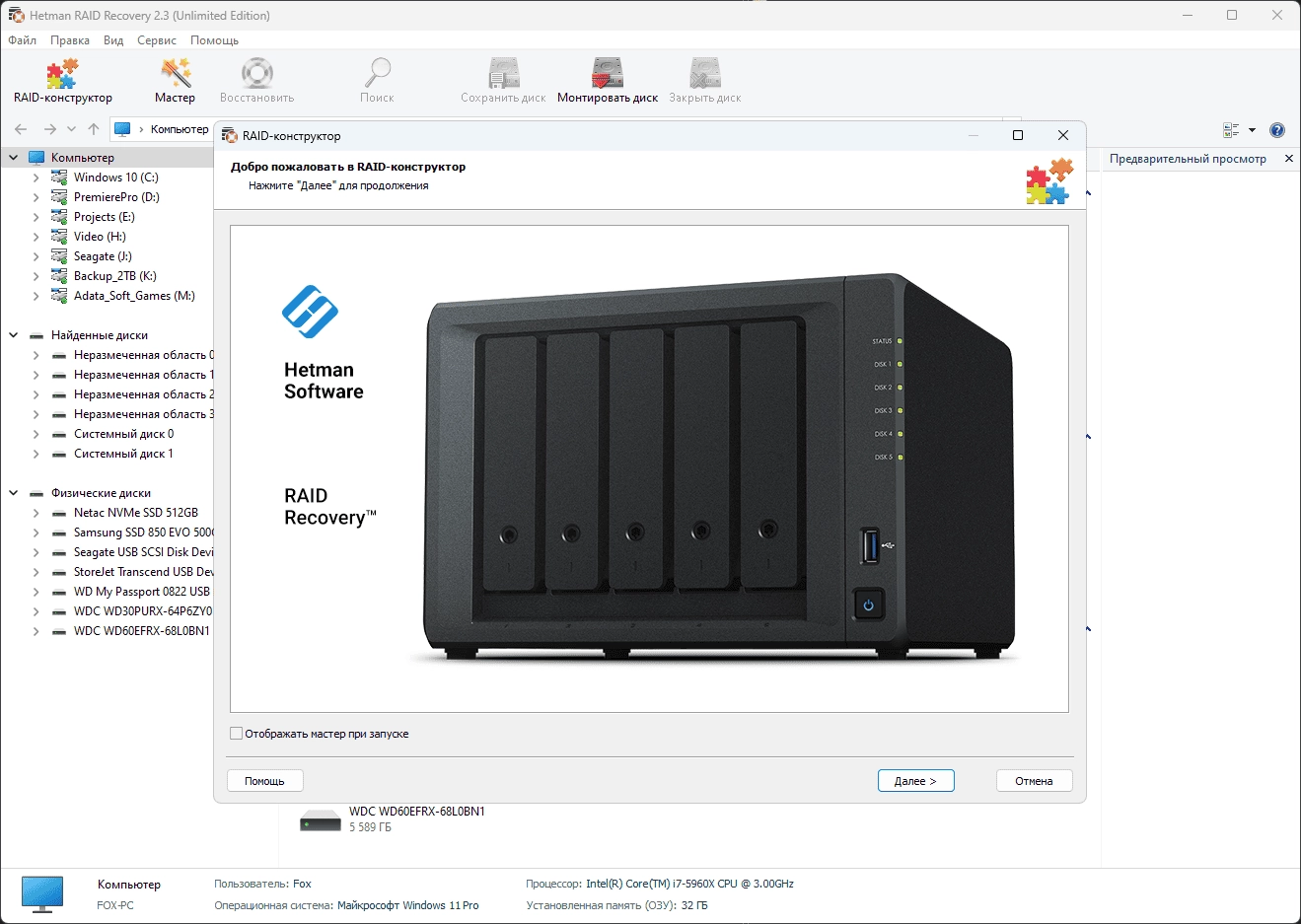
Task: Go up one level arrow
Action: pyautogui.click(x=94, y=129)
